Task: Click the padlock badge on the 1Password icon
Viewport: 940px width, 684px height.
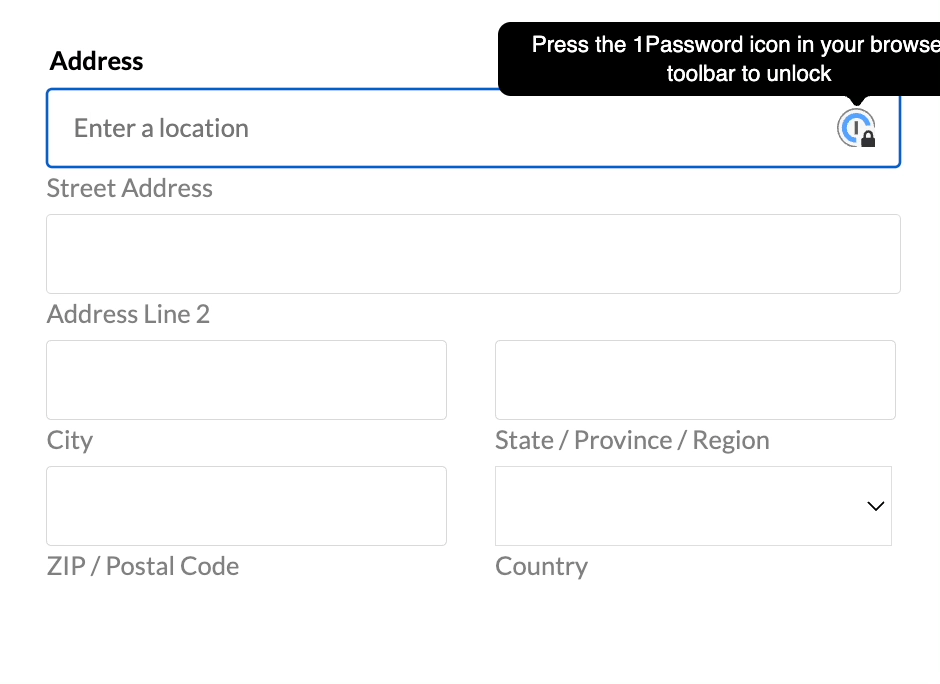Action: tap(867, 139)
